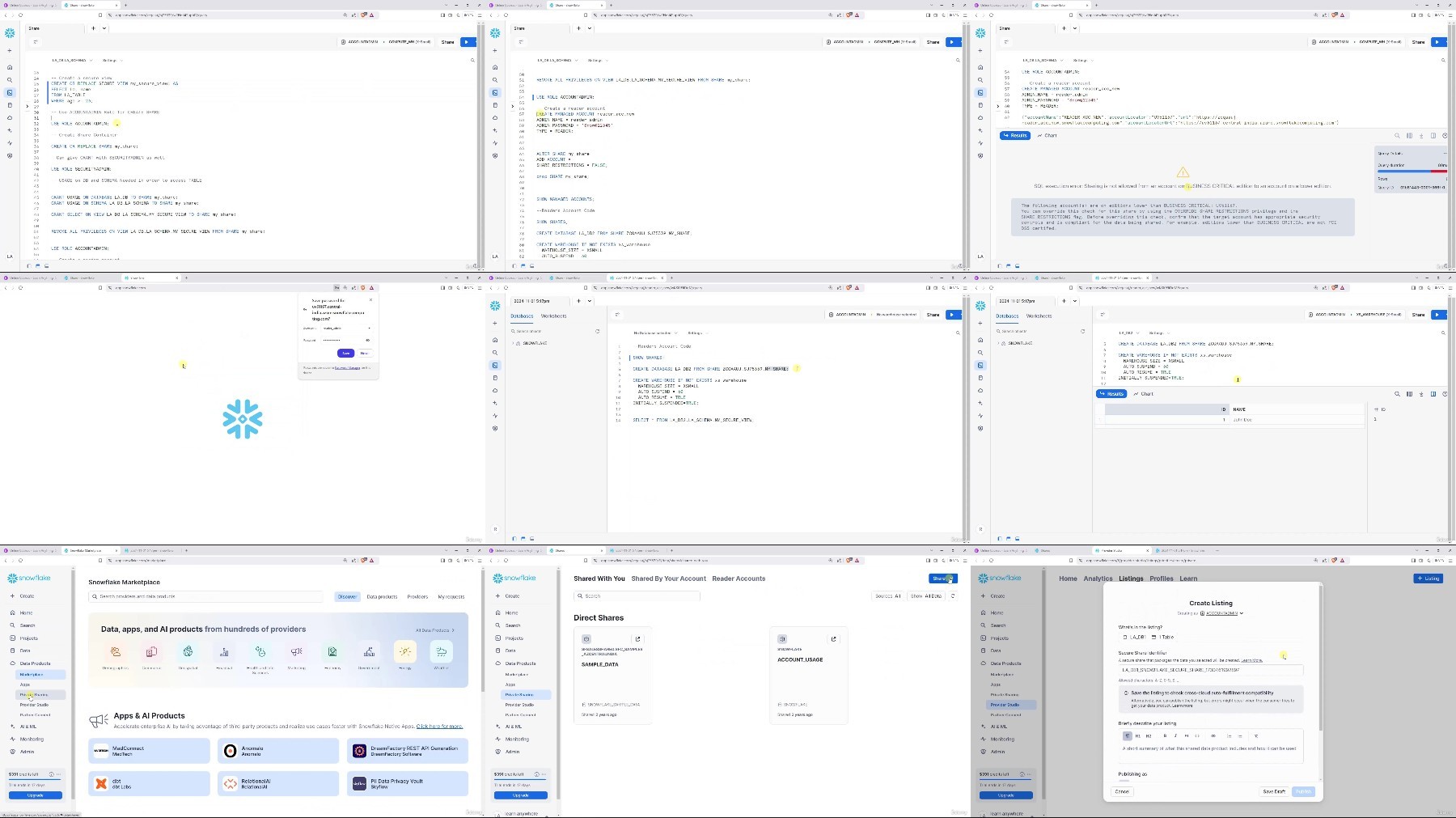Image resolution: width=1456 pixels, height=818 pixels.
Task: Open Marketing category icon in Marketplace
Action: click(297, 651)
